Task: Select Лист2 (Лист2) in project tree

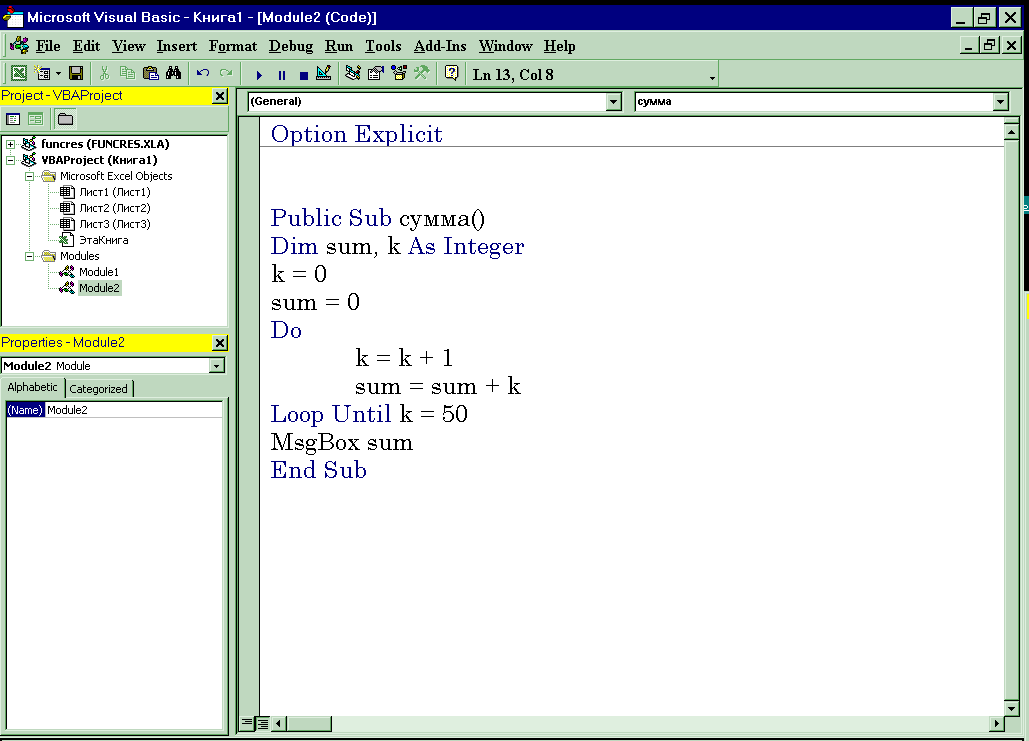Action: click(x=115, y=208)
